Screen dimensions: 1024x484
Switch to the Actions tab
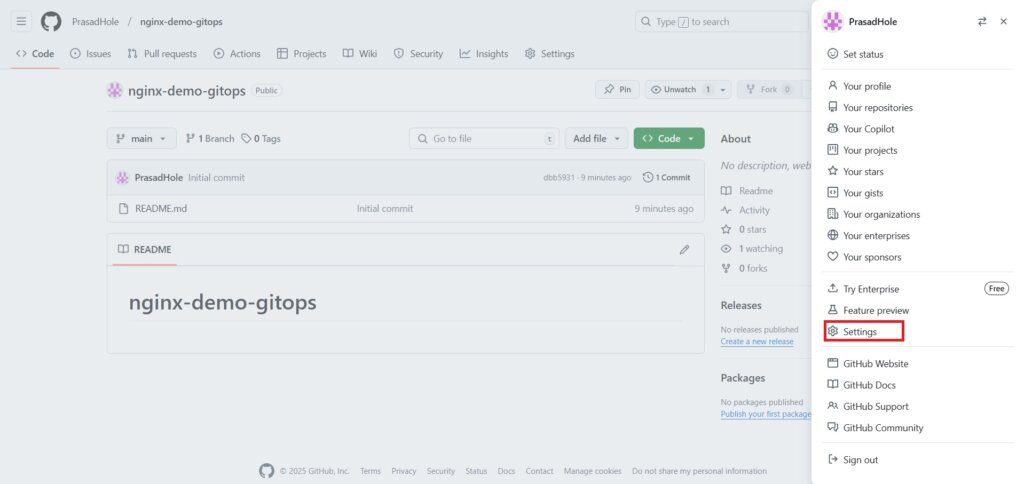point(237,54)
